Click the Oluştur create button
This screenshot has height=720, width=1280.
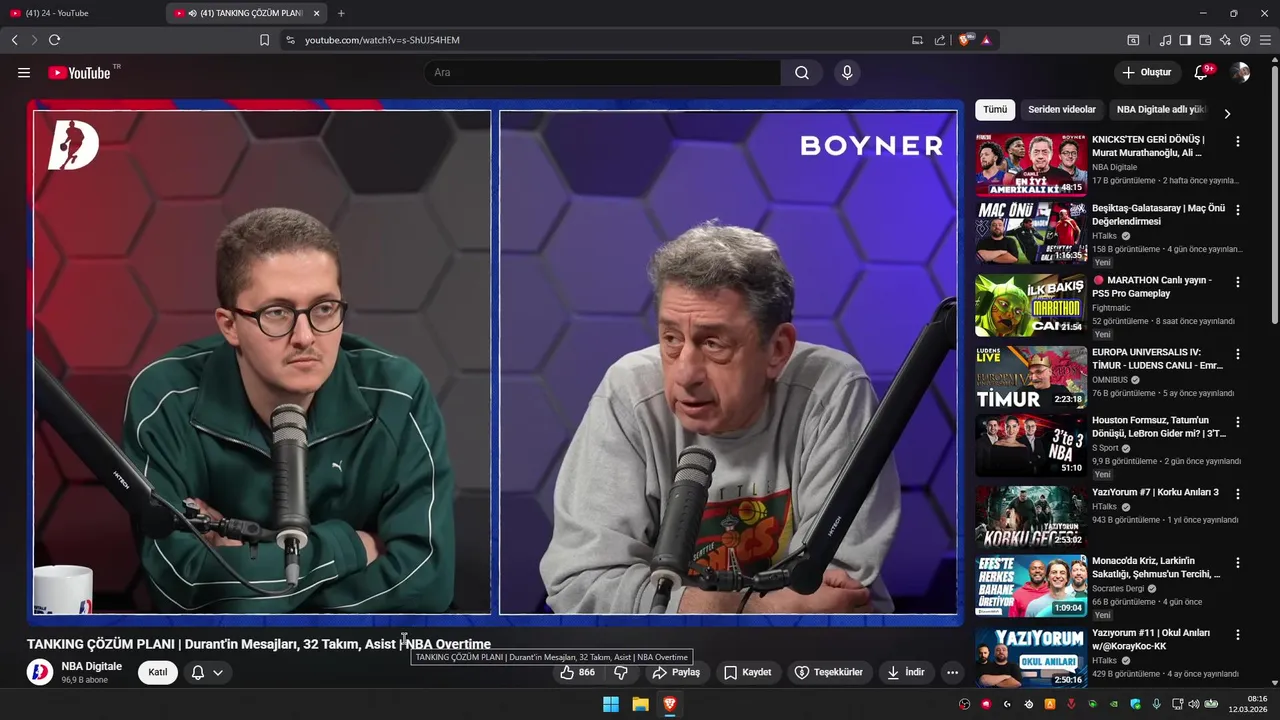1147,72
